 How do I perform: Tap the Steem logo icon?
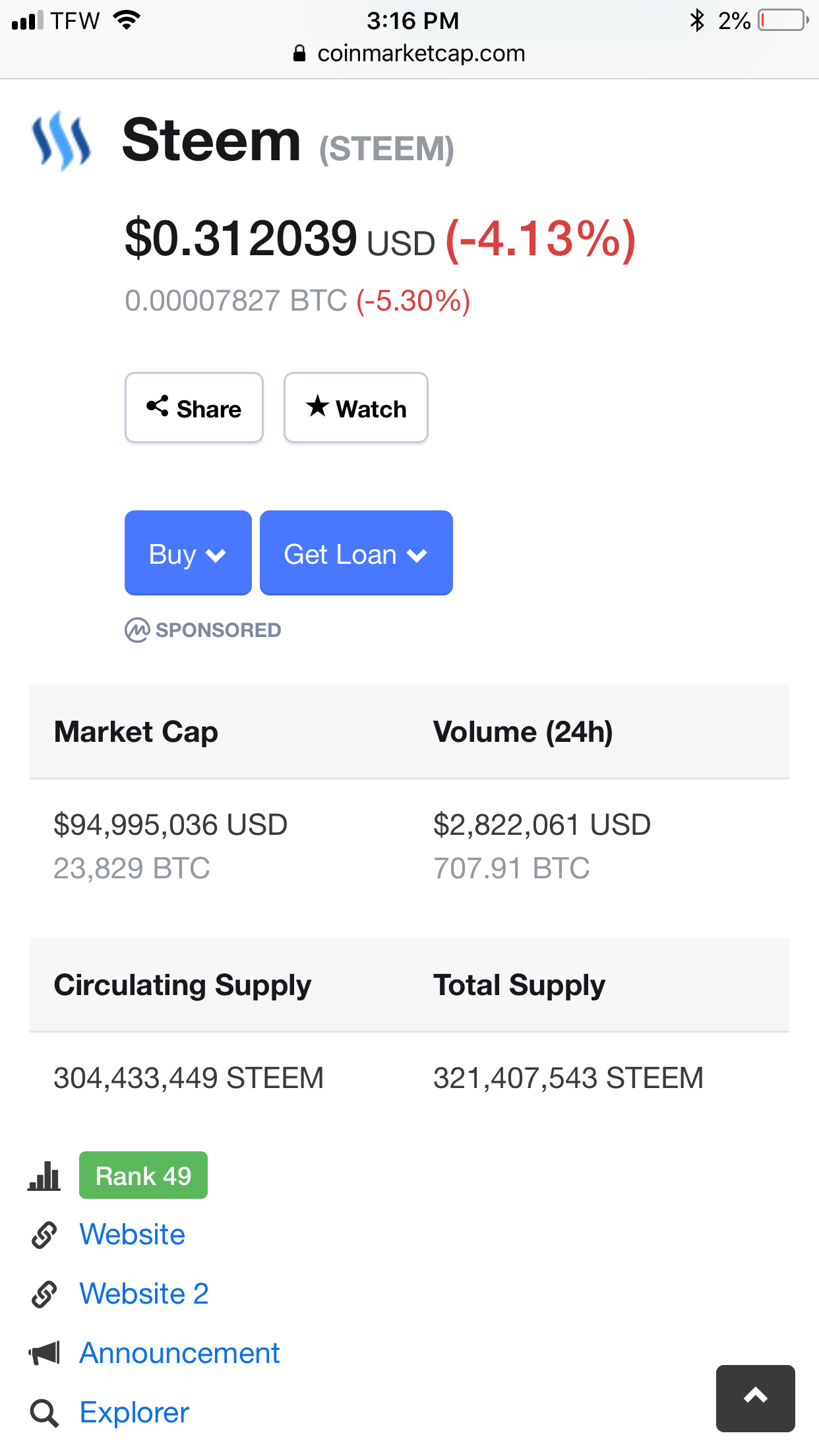(x=61, y=140)
